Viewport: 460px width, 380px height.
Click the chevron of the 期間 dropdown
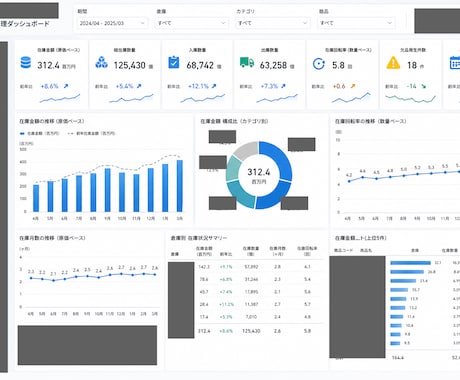[142, 23]
